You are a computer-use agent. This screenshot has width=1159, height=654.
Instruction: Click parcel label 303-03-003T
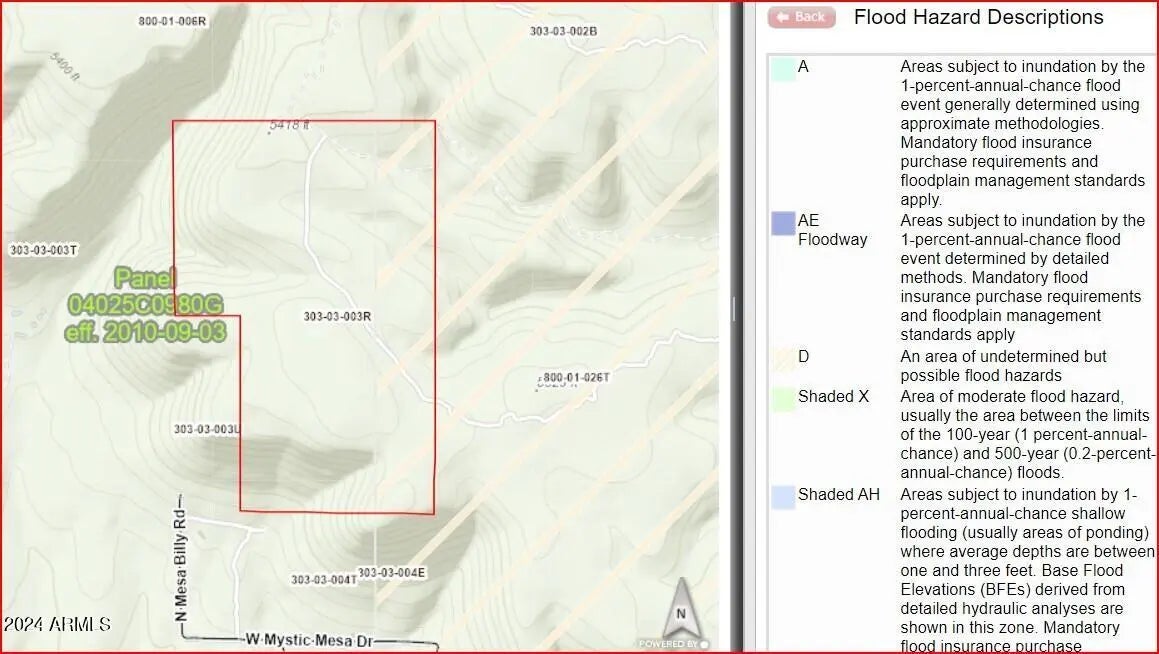[x=43, y=250]
